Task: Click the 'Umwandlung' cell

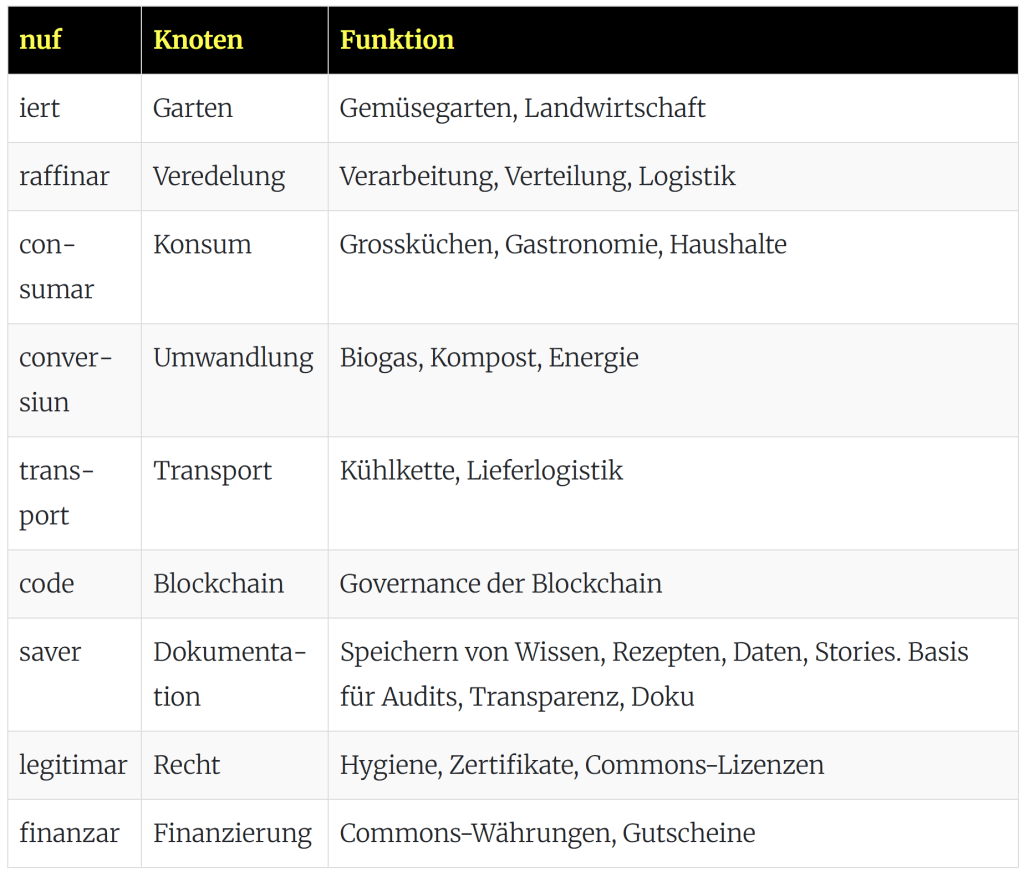Action: tap(233, 358)
